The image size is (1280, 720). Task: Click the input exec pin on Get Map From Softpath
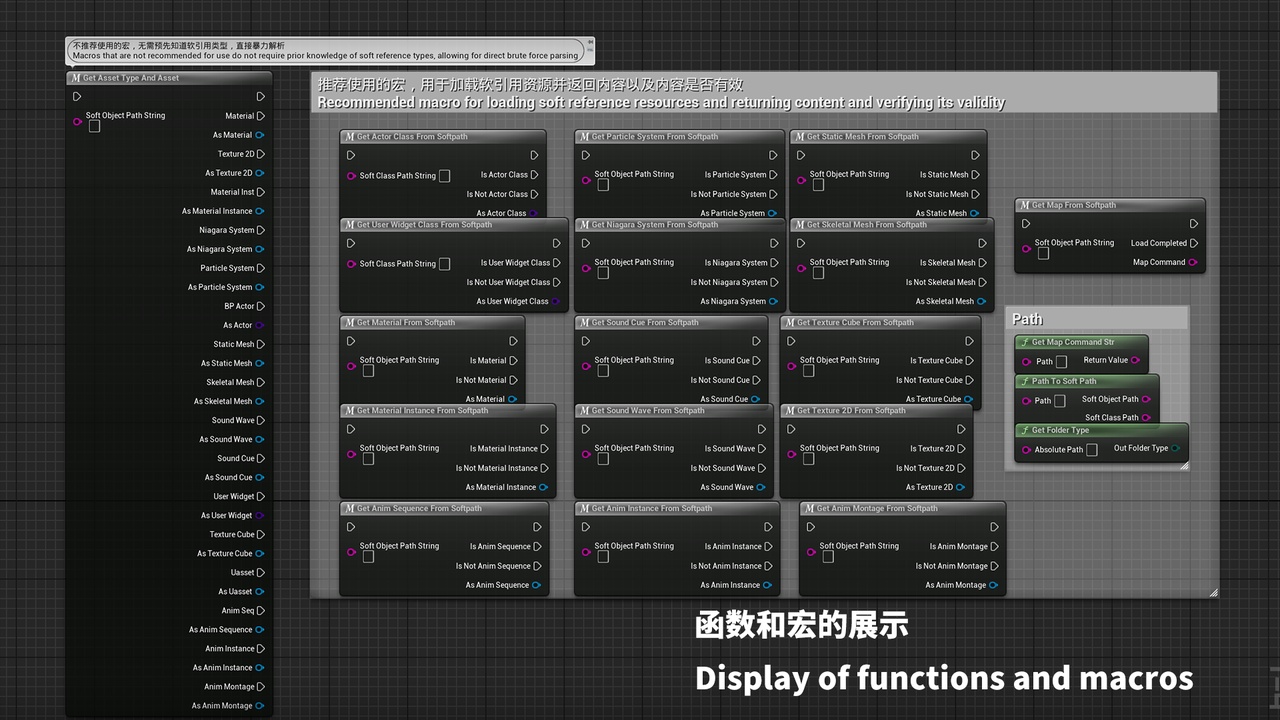point(1026,224)
